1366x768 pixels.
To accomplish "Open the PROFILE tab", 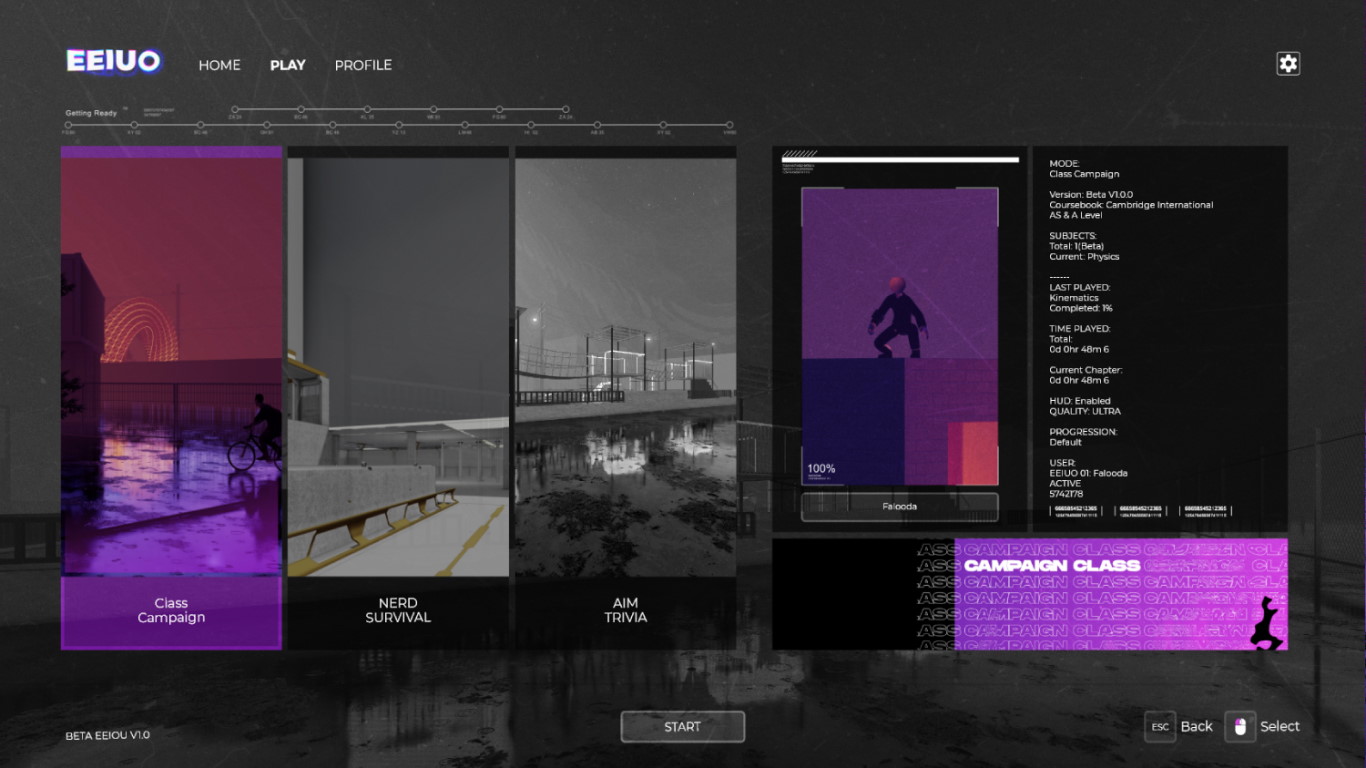I will [x=363, y=65].
